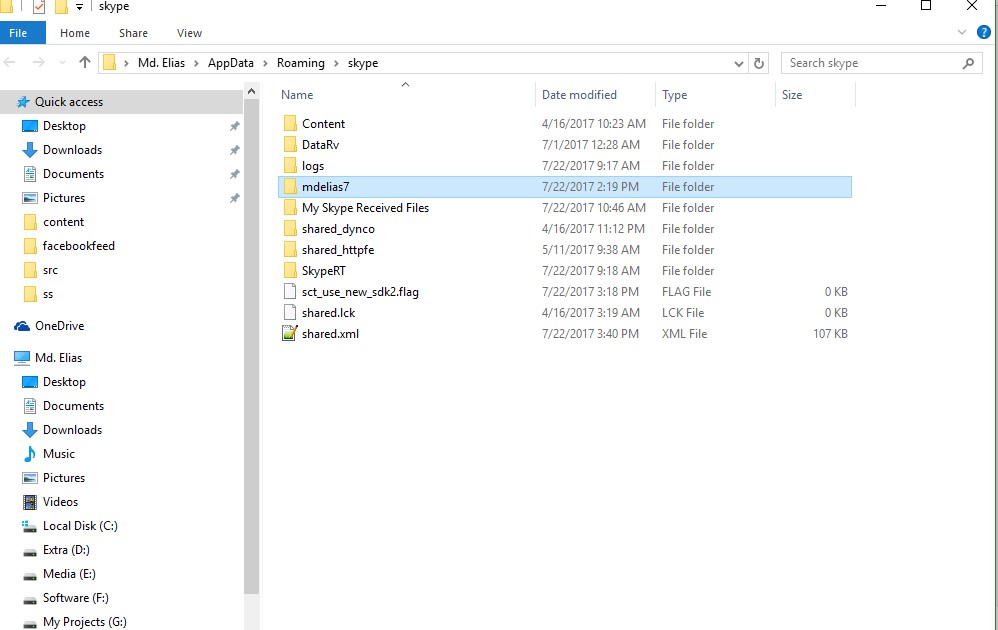Select the shared_dynco folder icon
The image size is (998, 630).
(x=290, y=228)
